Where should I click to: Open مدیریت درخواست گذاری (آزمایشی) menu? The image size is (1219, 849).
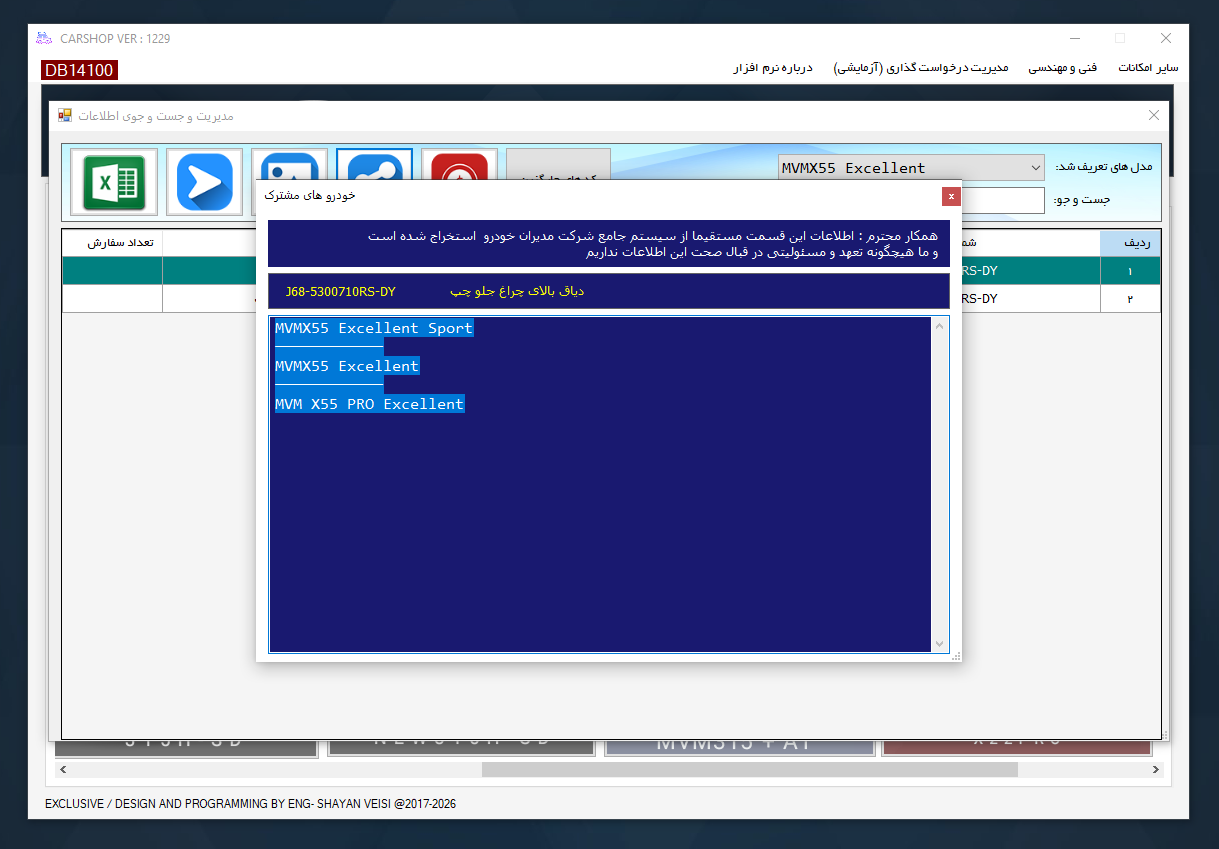pyautogui.click(x=921, y=68)
